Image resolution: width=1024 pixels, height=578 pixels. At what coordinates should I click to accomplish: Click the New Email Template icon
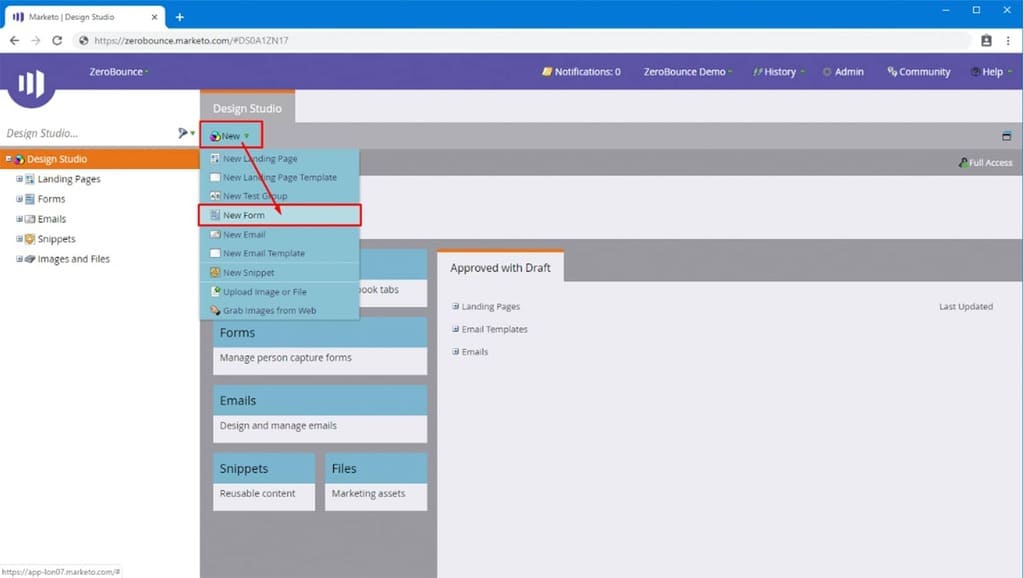215,253
